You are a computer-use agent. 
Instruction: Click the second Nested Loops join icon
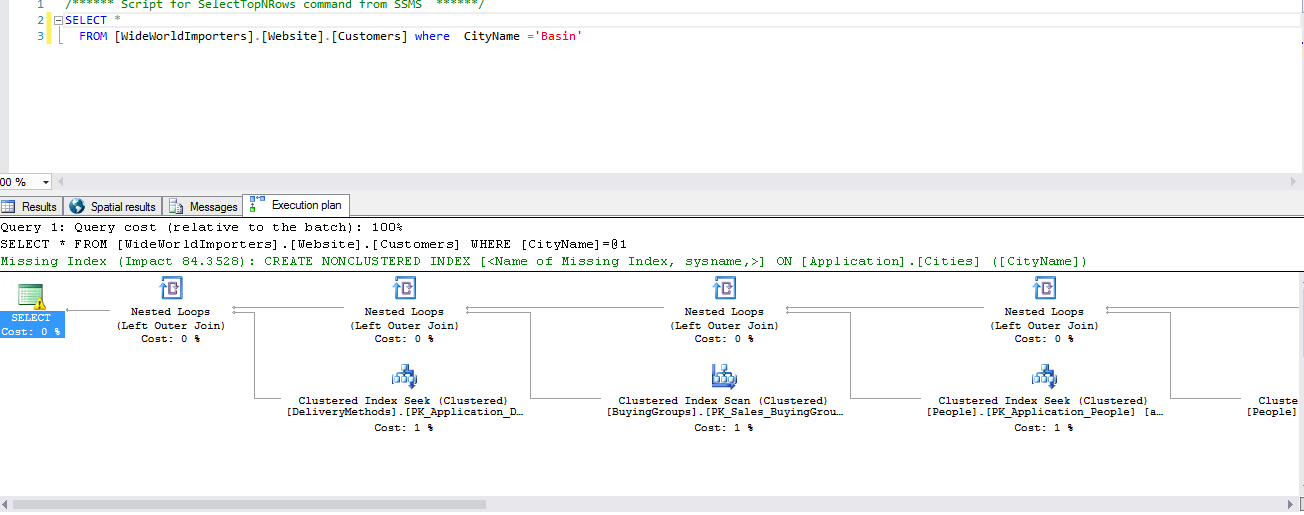pyautogui.click(x=404, y=290)
